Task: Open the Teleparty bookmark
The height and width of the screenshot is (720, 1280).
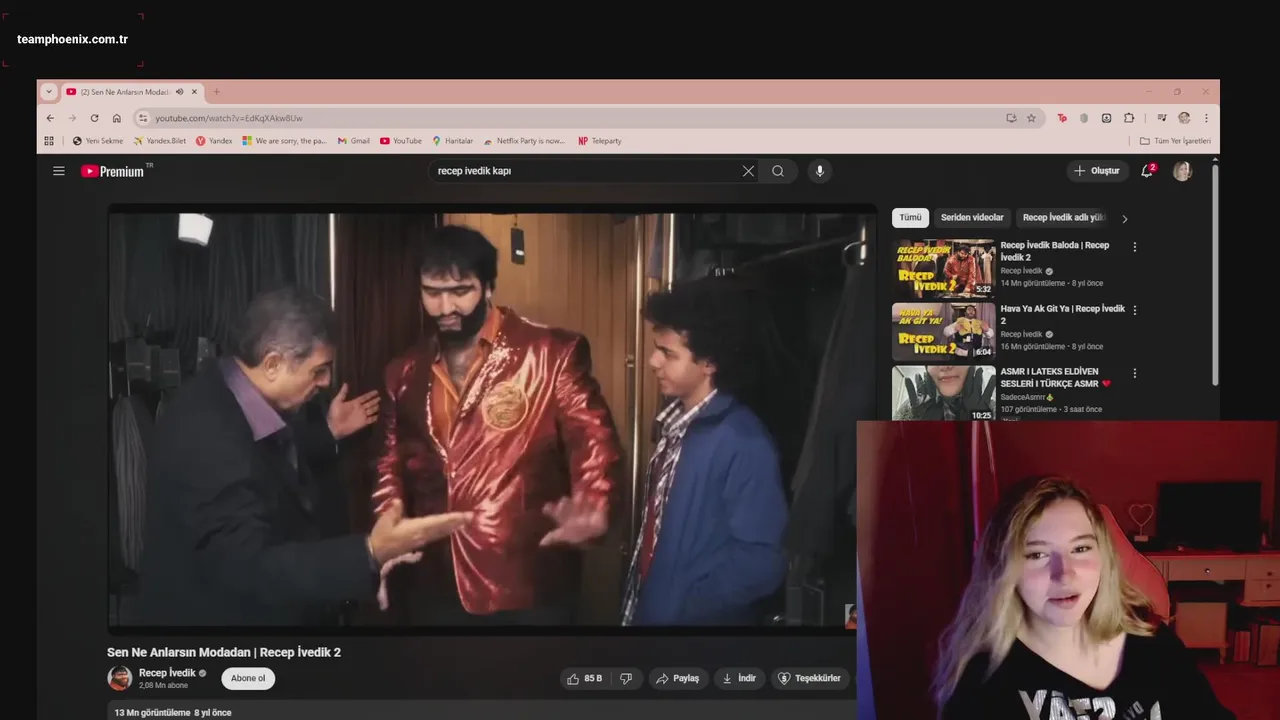Action: [x=600, y=141]
